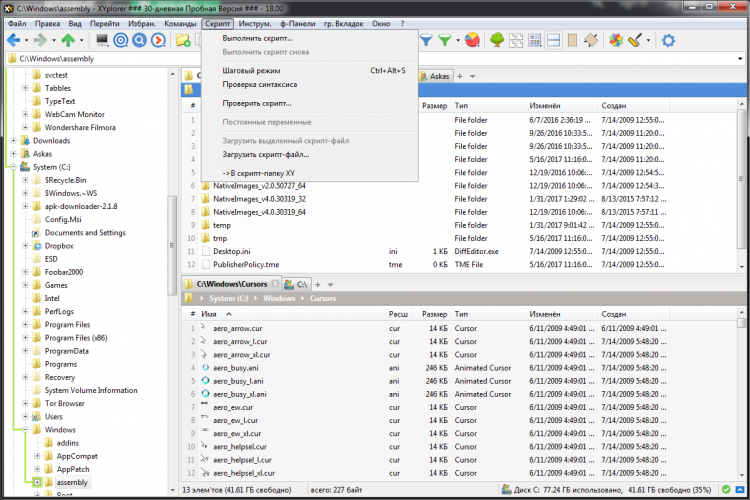Viewport: 750px width, 500px height.
Task: Select 'Проверка синтаксиса' menu entry
Action: (310, 84)
